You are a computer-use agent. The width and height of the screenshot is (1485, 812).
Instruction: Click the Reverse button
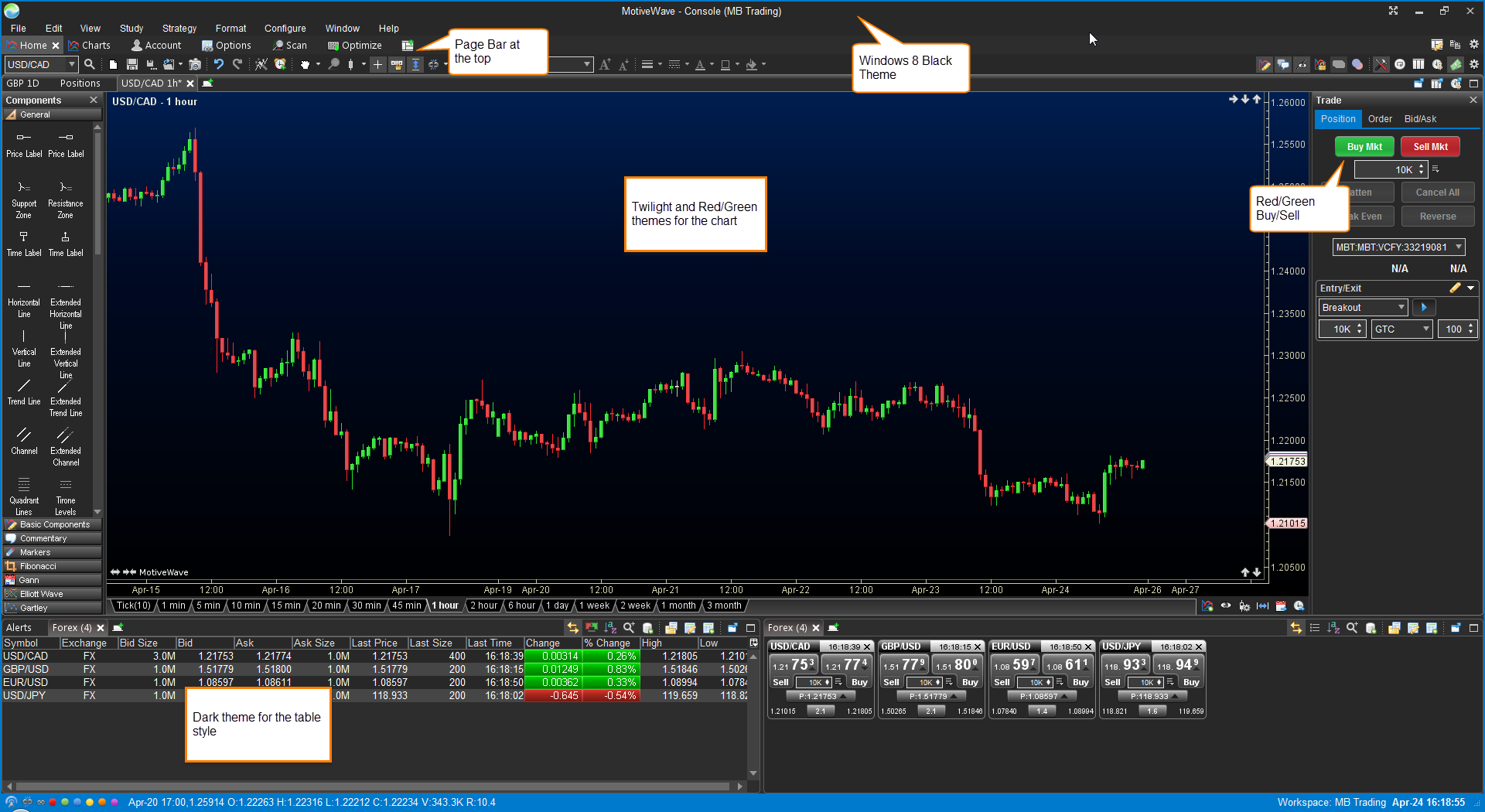[1437, 217]
